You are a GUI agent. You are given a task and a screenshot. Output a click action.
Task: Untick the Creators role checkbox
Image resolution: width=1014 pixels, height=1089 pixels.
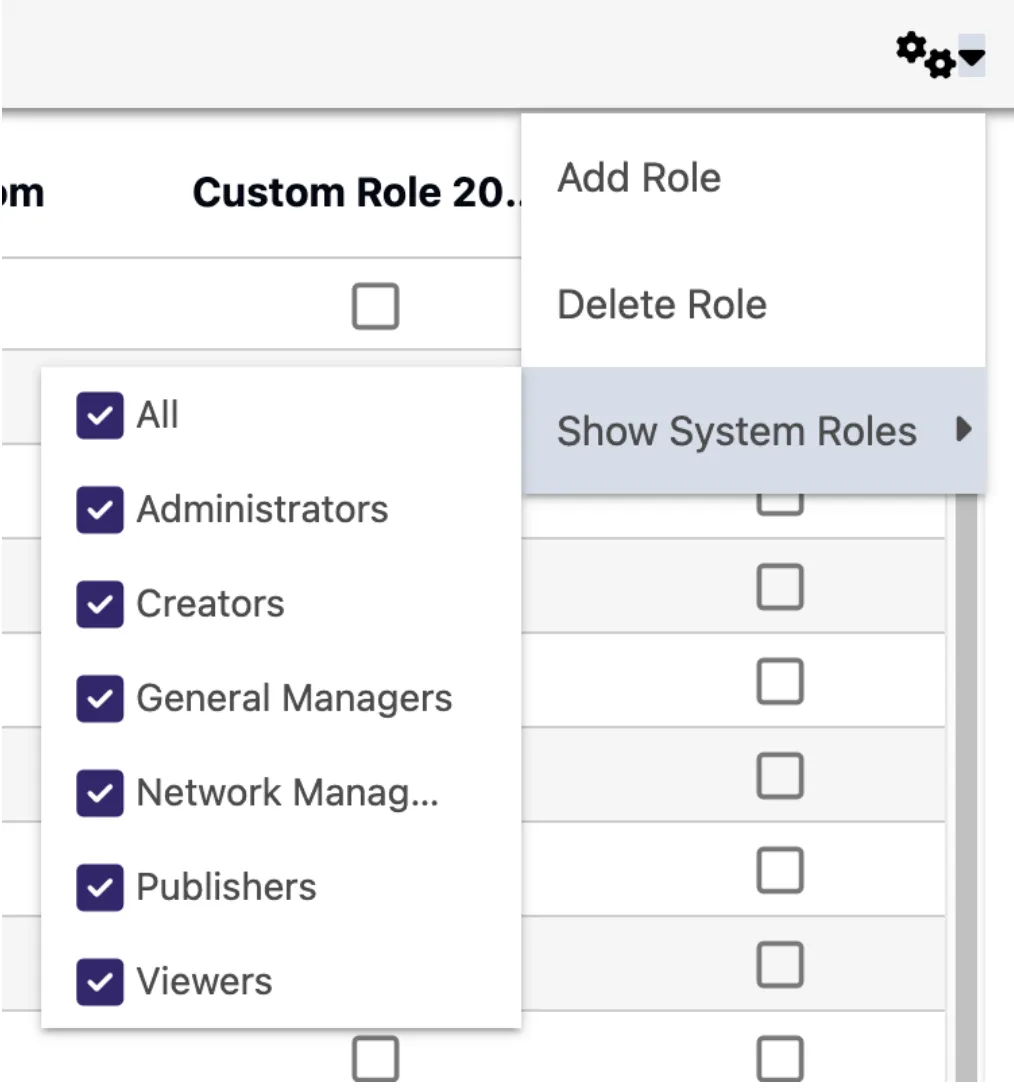point(100,604)
